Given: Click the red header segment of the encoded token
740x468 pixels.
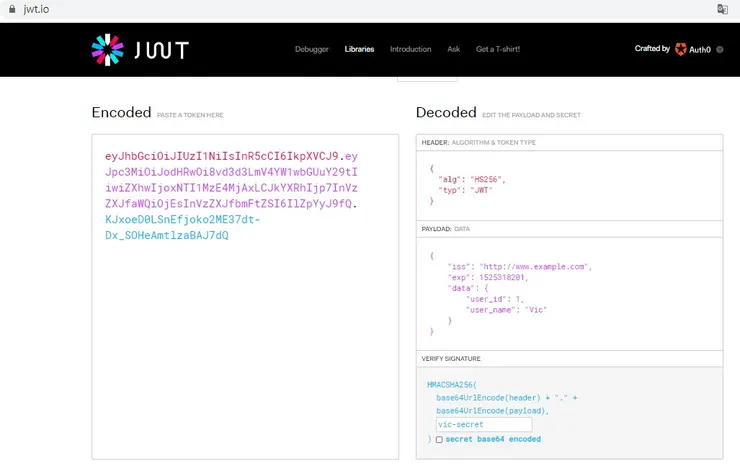Looking at the screenshot, I should point(222,156).
